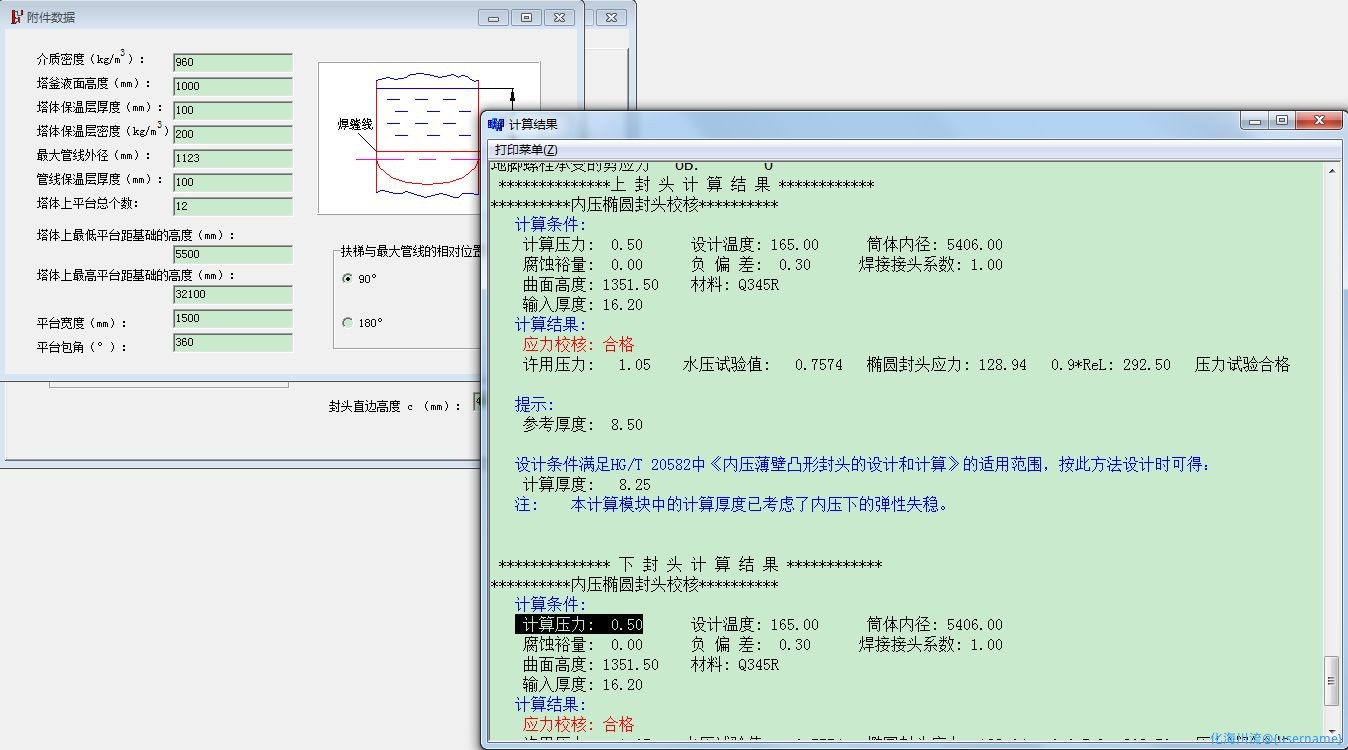Click the results scrollbar down arrow
Screen dimensions: 1348x750
click(x=1332, y=731)
